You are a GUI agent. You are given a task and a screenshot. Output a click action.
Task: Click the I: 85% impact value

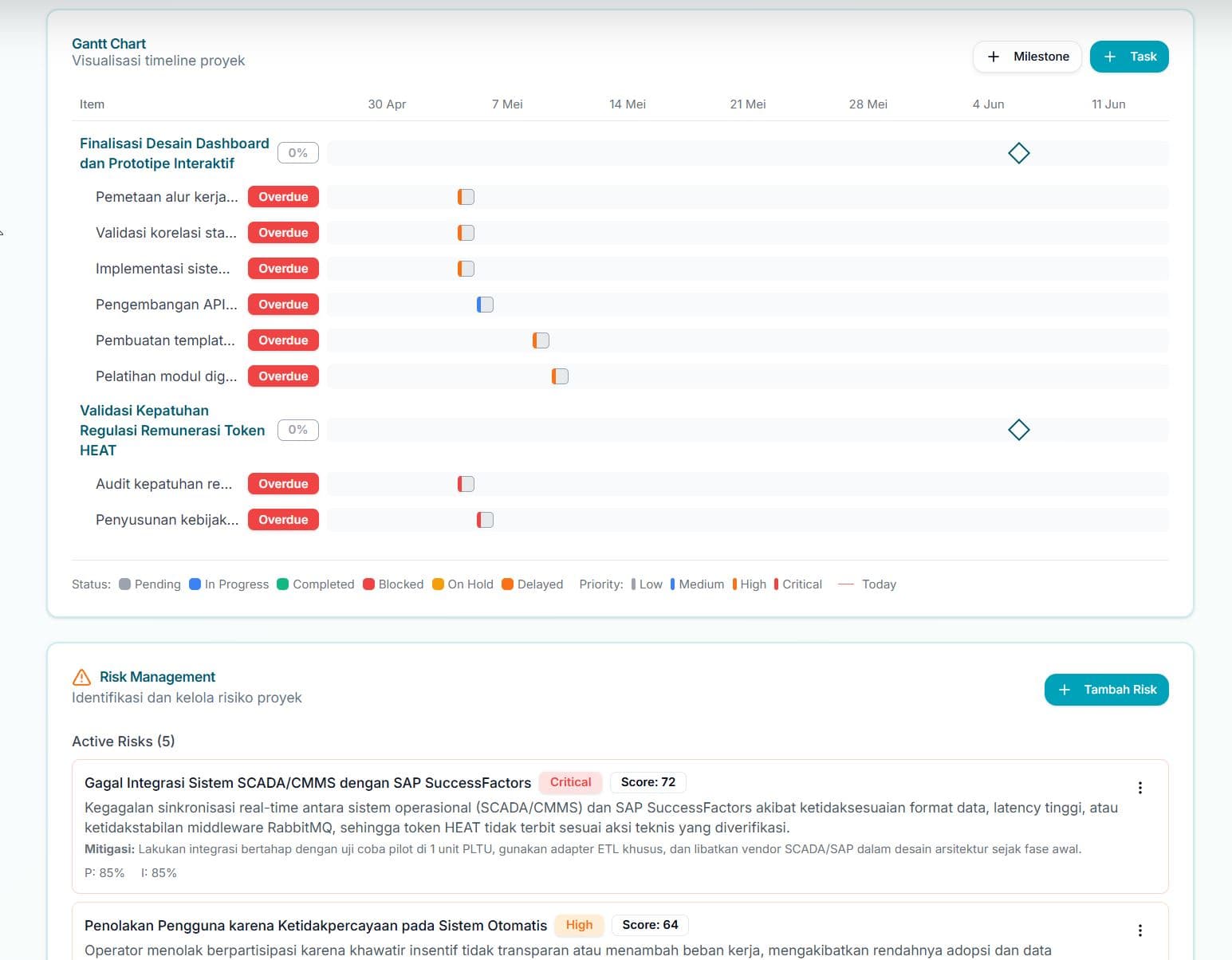[159, 873]
